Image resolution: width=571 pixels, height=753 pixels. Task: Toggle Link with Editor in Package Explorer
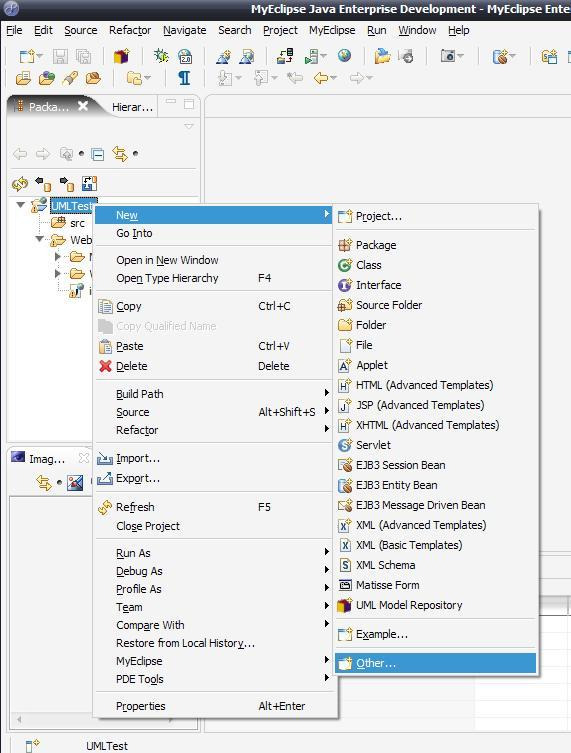120,154
